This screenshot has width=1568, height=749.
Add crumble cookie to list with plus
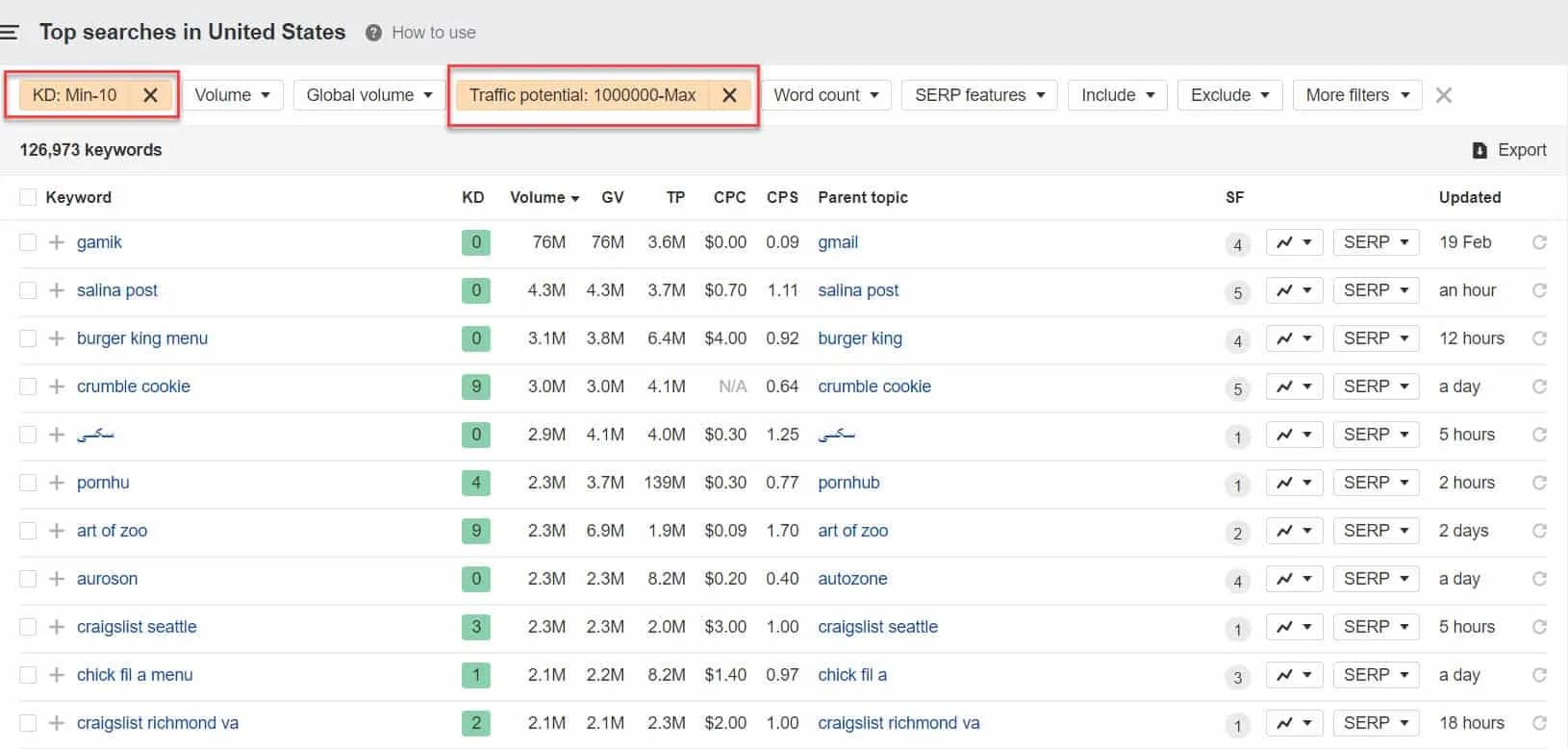point(57,387)
